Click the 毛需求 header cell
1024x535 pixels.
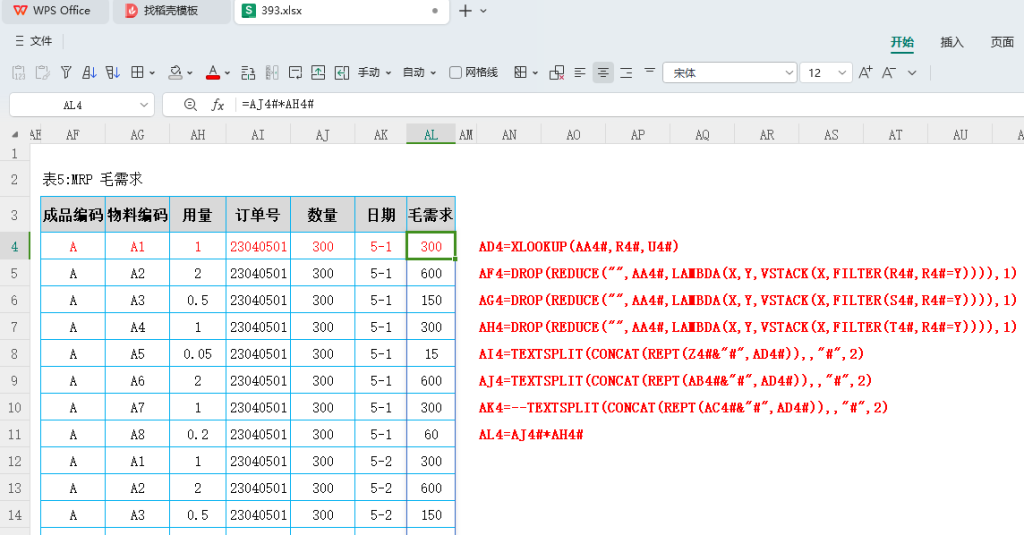[431, 215]
